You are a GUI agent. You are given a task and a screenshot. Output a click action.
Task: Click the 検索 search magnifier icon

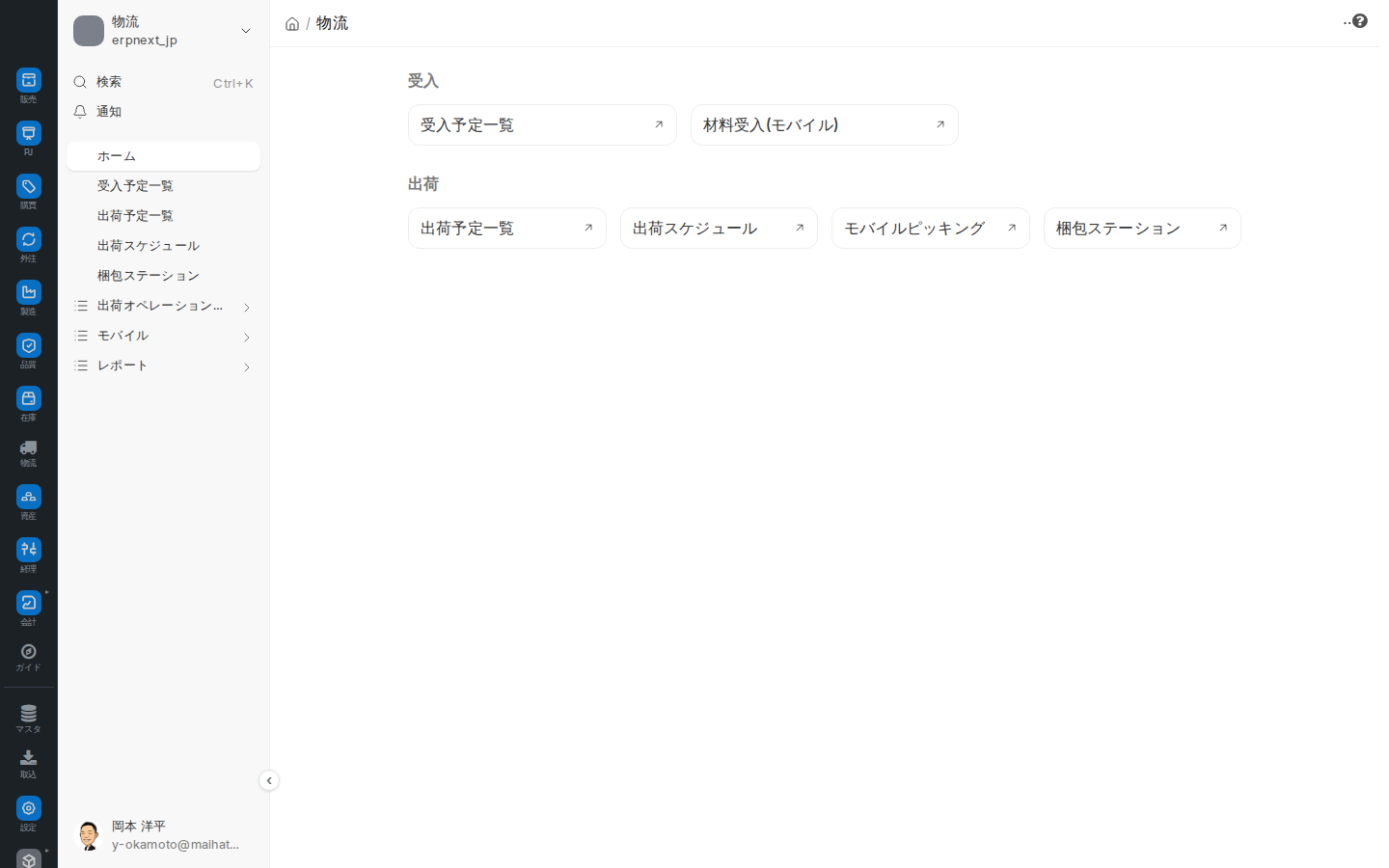click(81, 82)
